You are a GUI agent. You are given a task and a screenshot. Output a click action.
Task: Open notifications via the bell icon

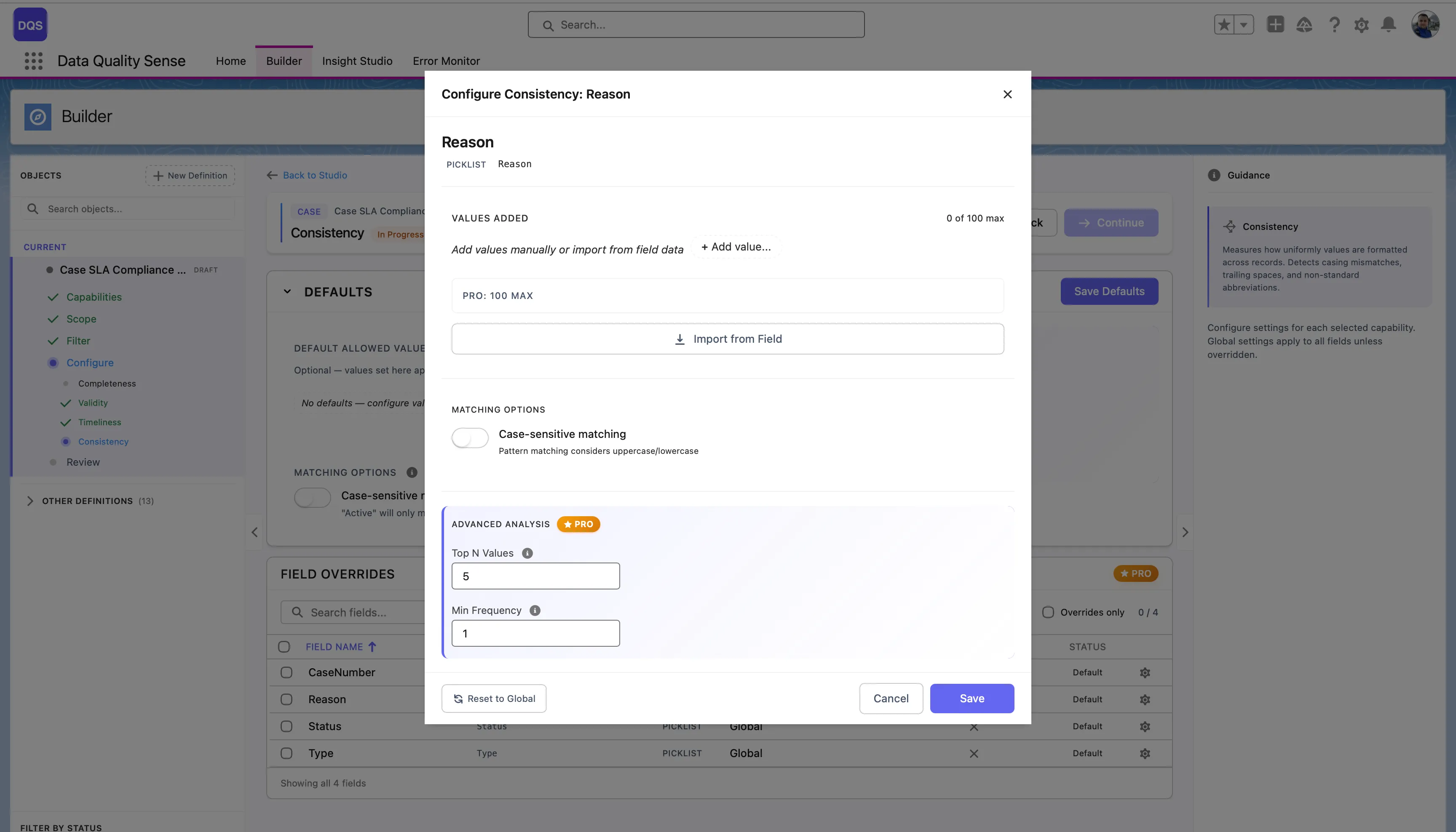(1389, 24)
